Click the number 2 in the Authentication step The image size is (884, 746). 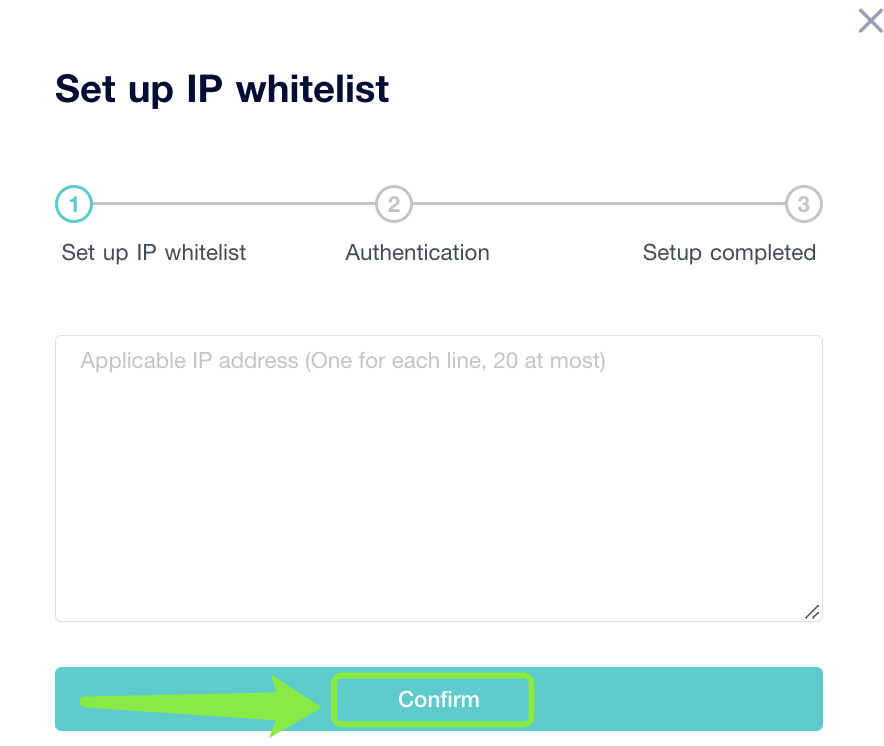click(x=394, y=205)
